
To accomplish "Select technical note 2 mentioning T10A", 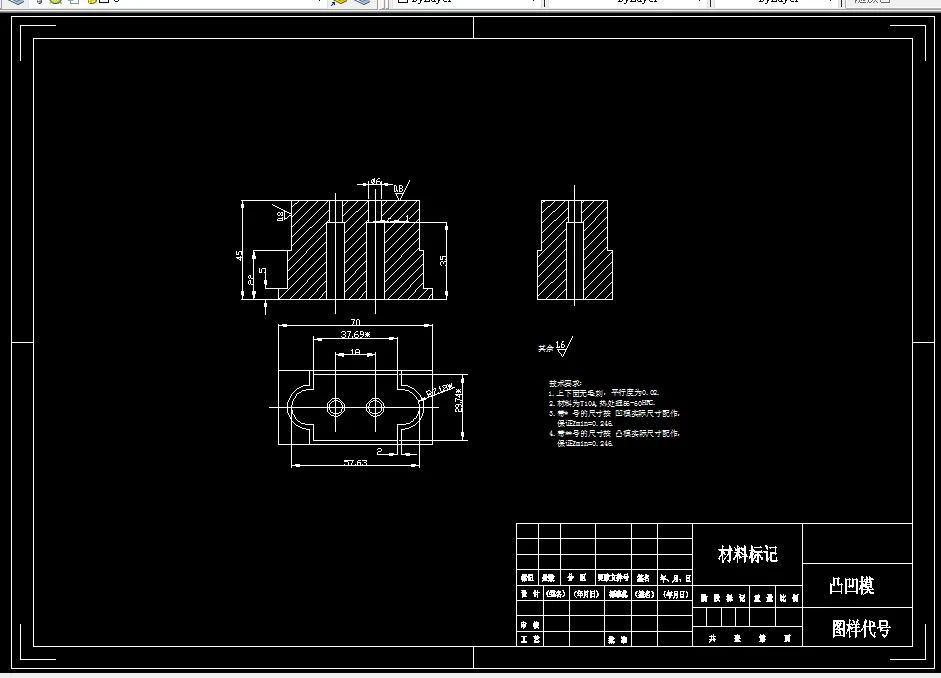I will (602, 403).
